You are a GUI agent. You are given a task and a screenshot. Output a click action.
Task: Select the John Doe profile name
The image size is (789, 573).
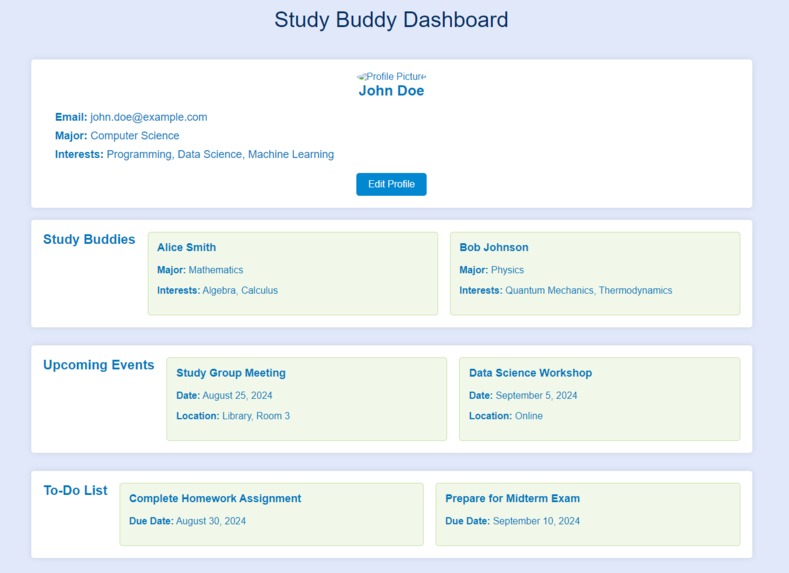tap(391, 91)
